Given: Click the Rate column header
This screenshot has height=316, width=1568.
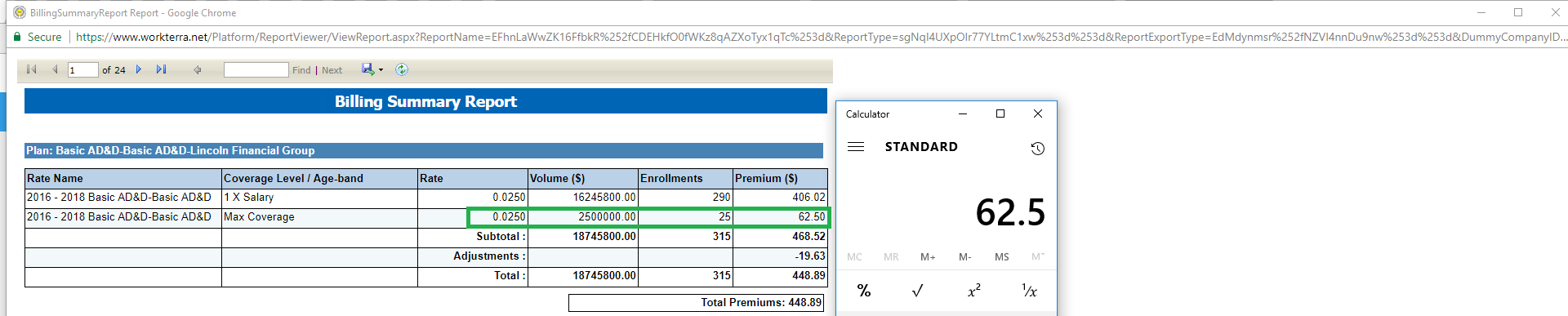Looking at the screenshot, I should pos(473,179).
